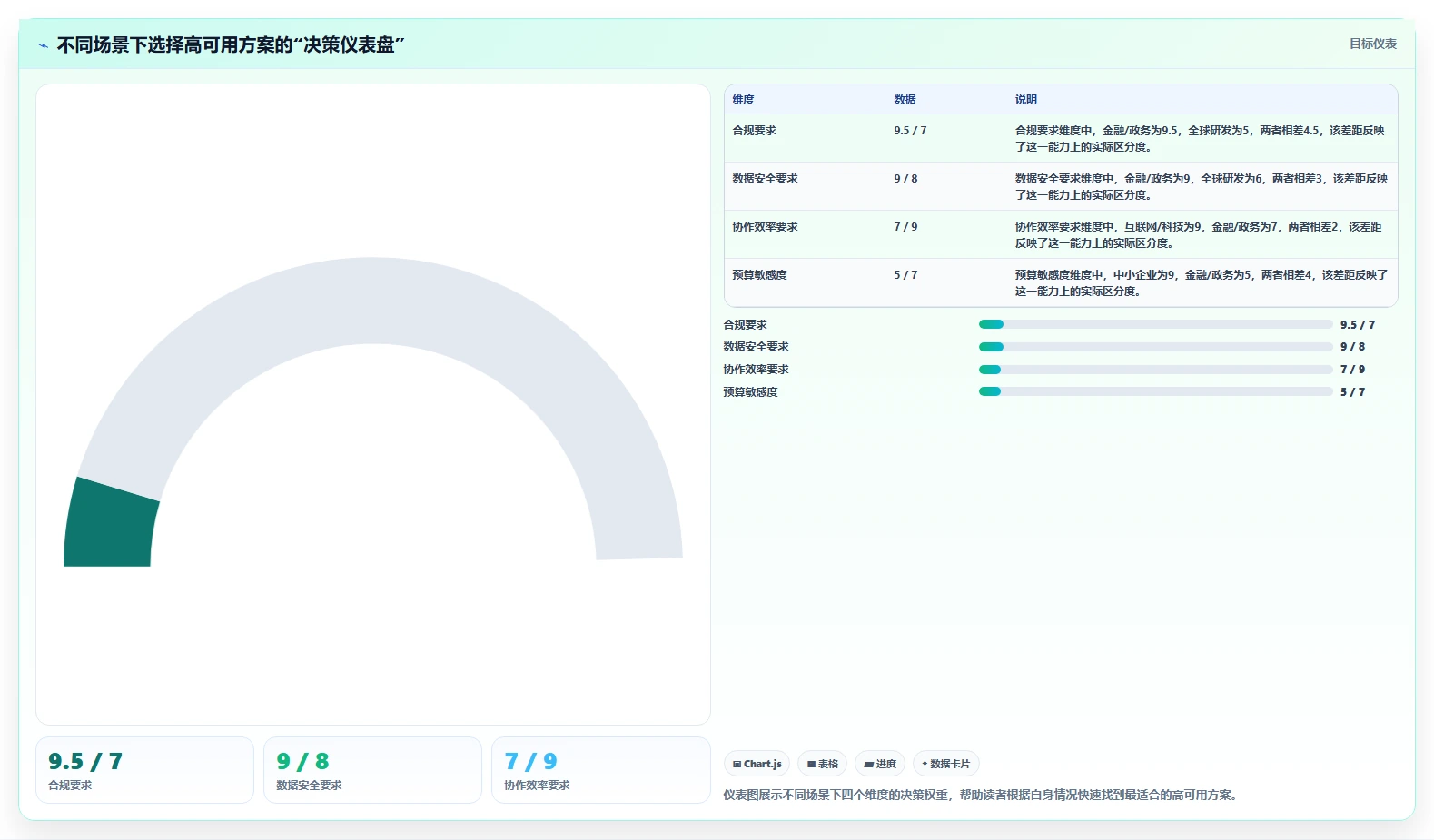Select the 9.5 / 7 合规要求 stat card
1434x840 pixels.
click(144, 770)
